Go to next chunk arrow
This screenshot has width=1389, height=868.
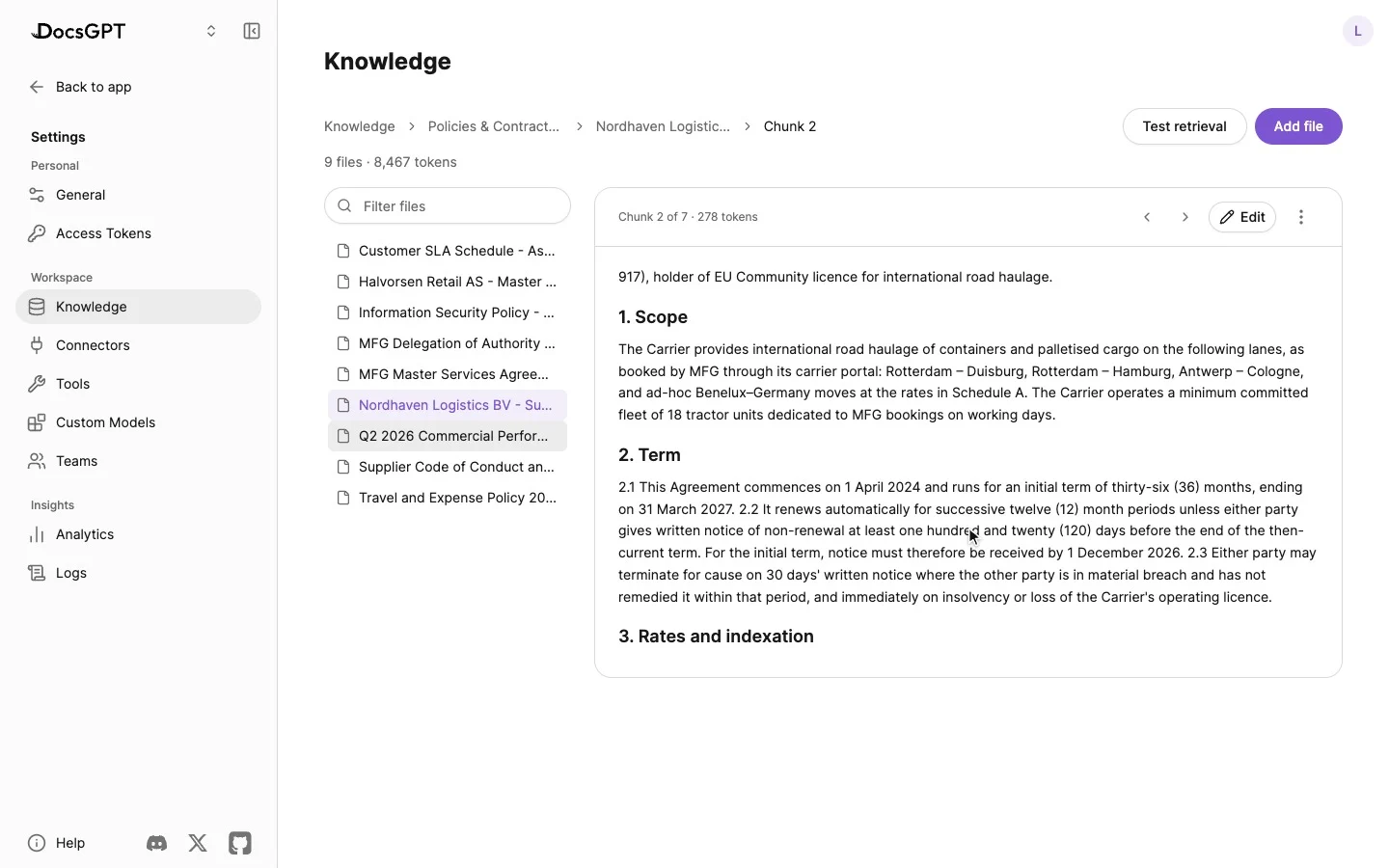pyautogui.click(x=1185, y=217)
